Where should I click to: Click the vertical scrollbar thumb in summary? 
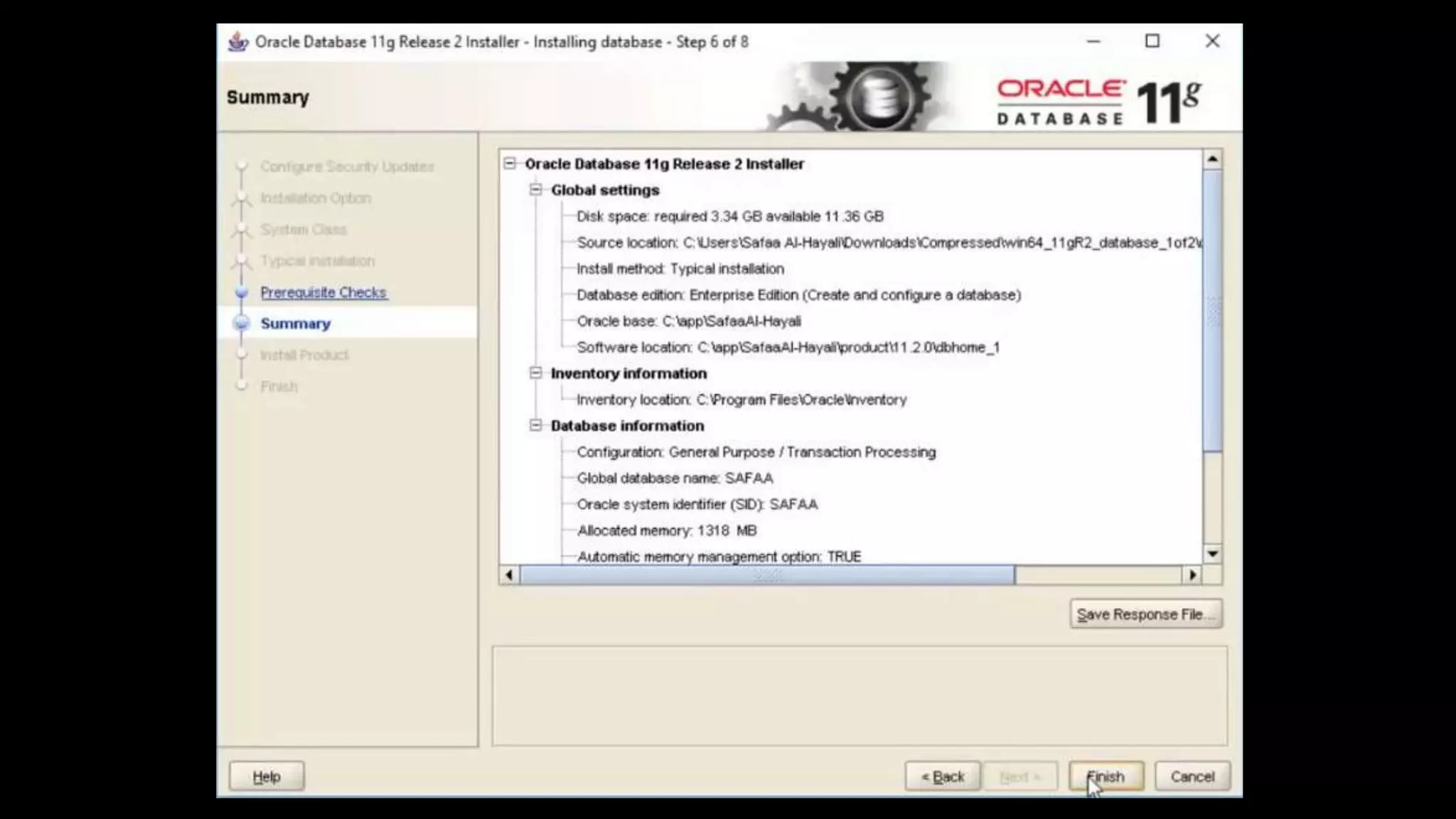coord(1212,309)
